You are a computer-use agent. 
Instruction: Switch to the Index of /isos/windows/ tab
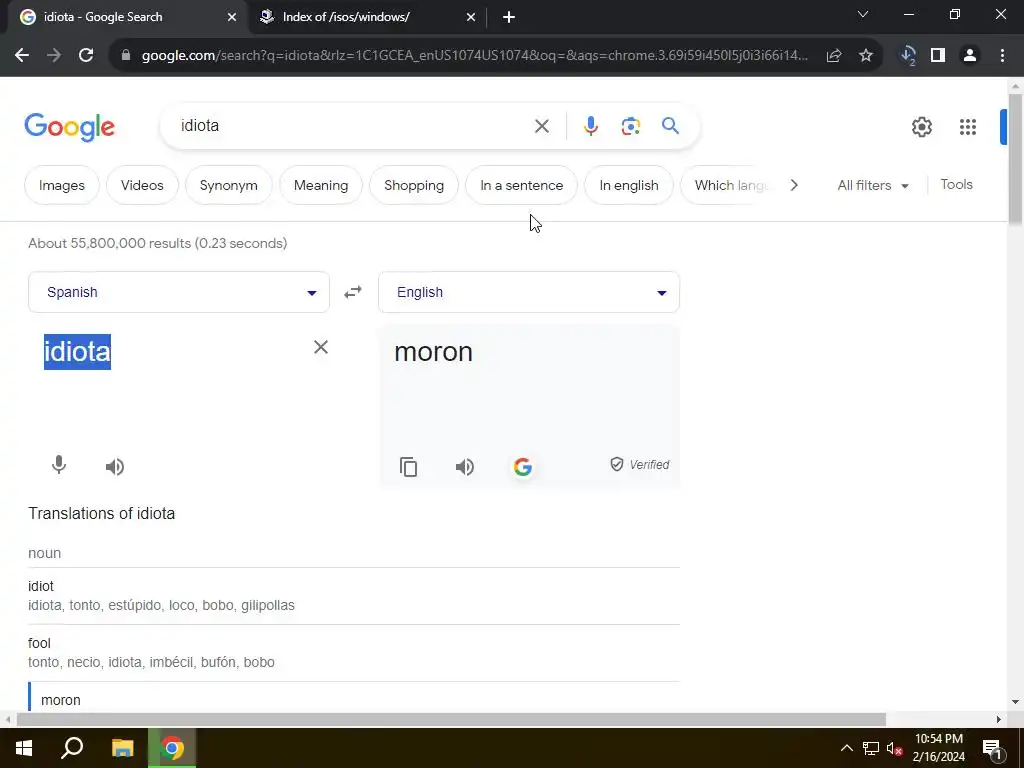coord(368,17)
